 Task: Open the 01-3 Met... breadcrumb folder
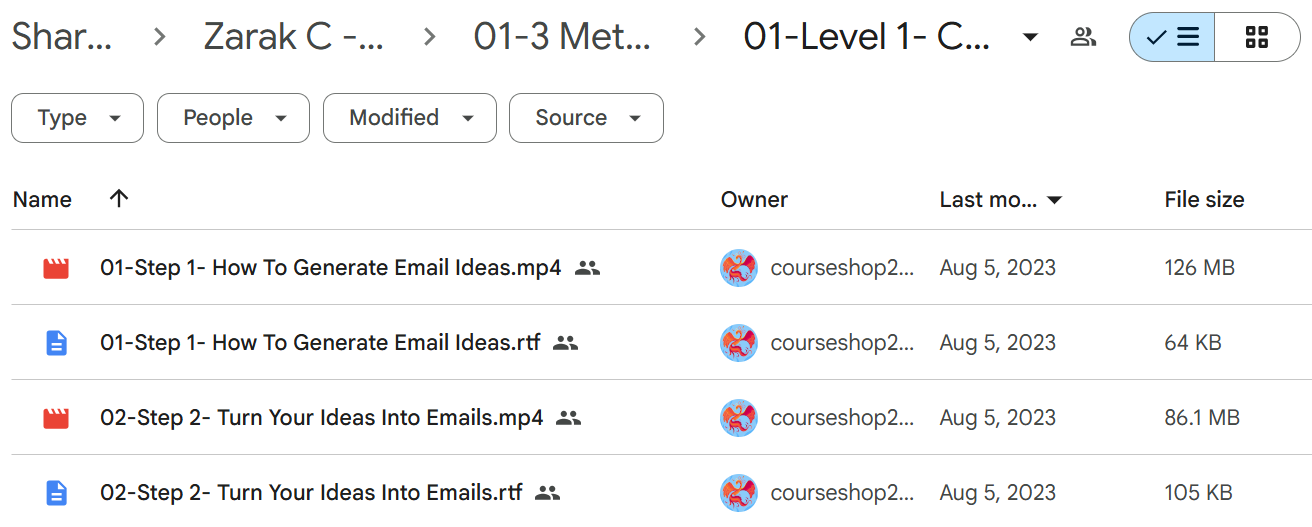pyautogui.click(x=563, y=38)
